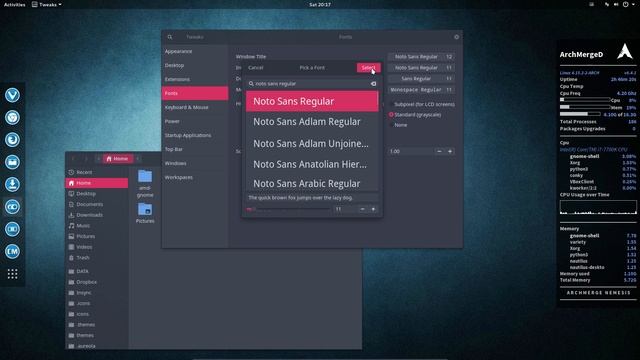This screenshot has width=640, height=360.
Task: Go forward in Files window
Action: 86,159
